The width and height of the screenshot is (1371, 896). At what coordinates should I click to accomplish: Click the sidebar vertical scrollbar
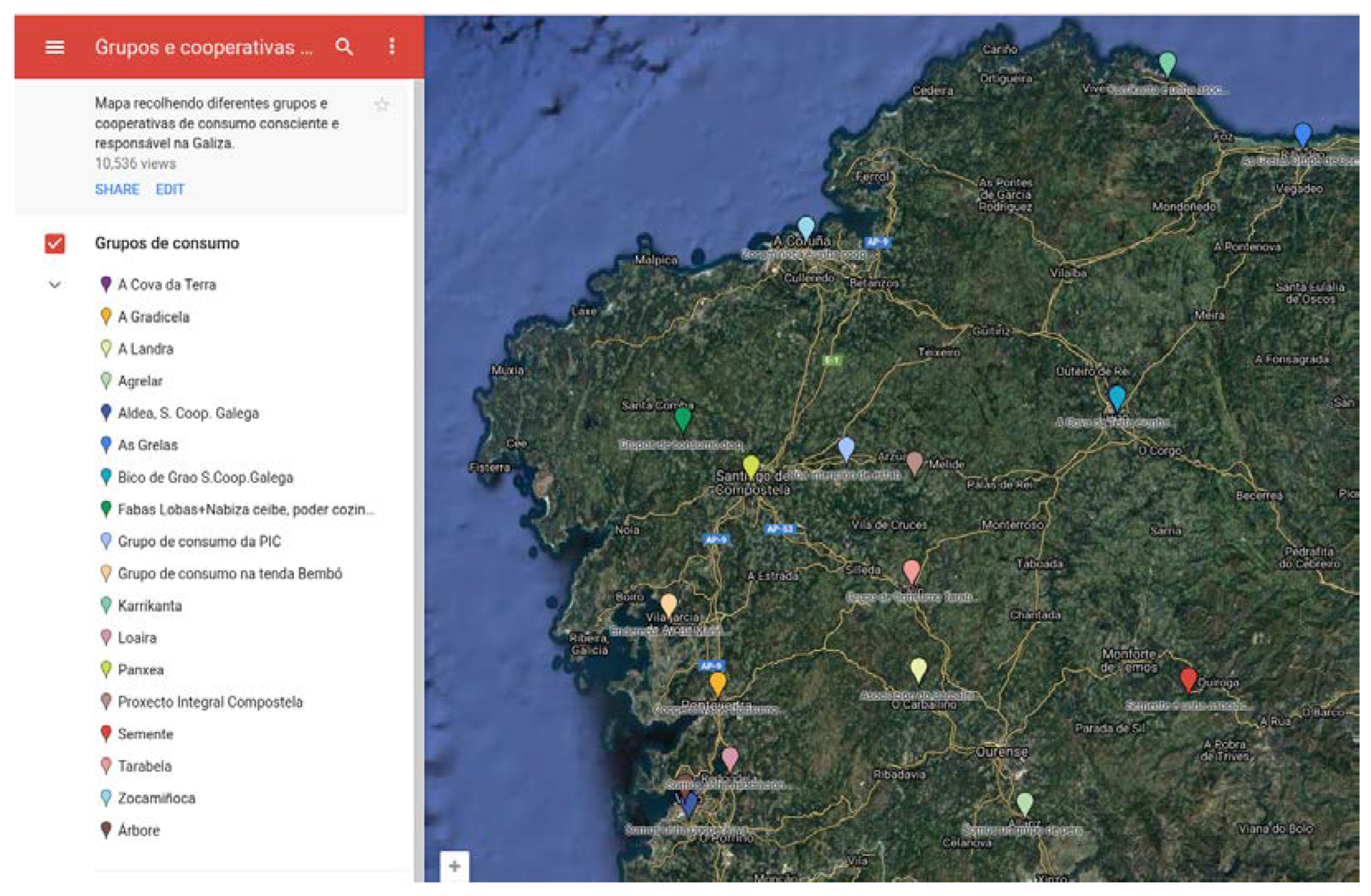(x=419, y=472)
